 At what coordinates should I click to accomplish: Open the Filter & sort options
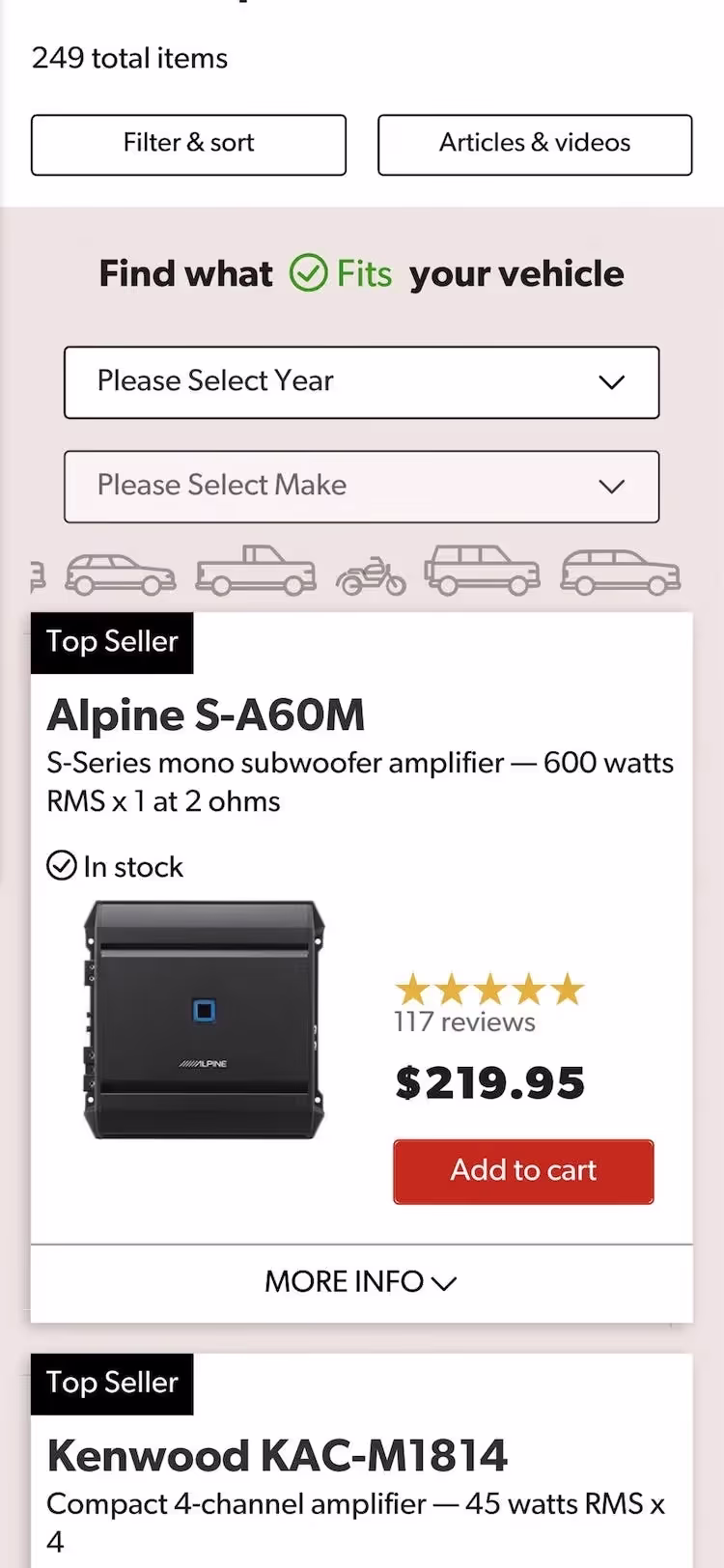coord(188,145)
